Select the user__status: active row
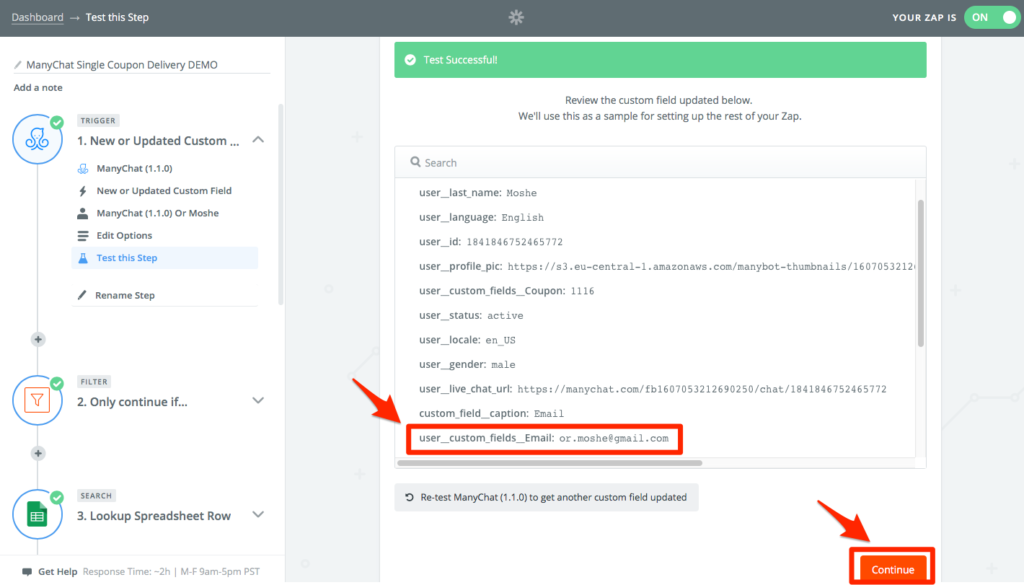The width and height of the screenshot is (1024, 585). [471, 315]
